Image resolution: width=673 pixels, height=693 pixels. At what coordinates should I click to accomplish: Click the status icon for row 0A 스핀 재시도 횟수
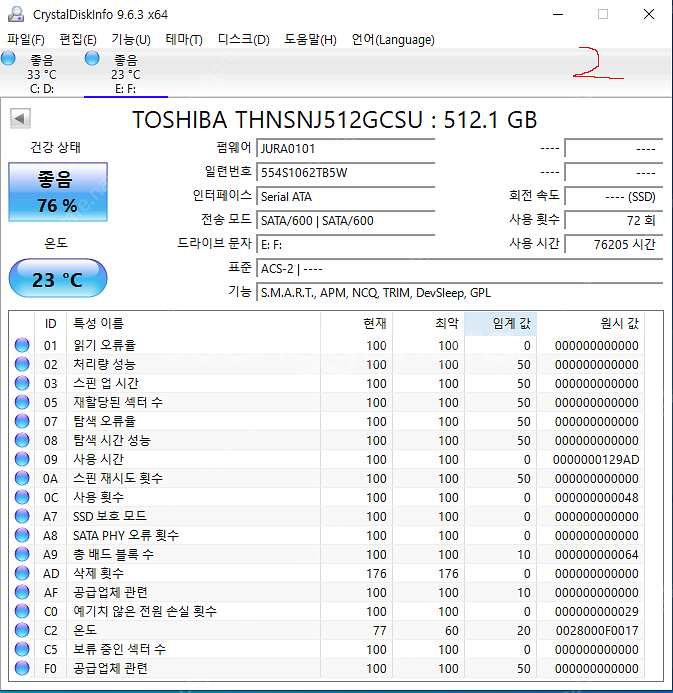(x=22, y=478)
